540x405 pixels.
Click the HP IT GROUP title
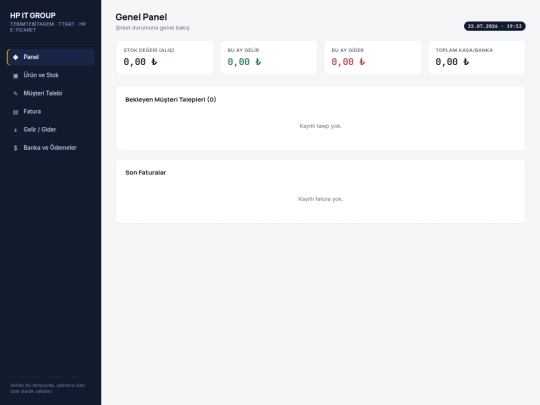33,15
